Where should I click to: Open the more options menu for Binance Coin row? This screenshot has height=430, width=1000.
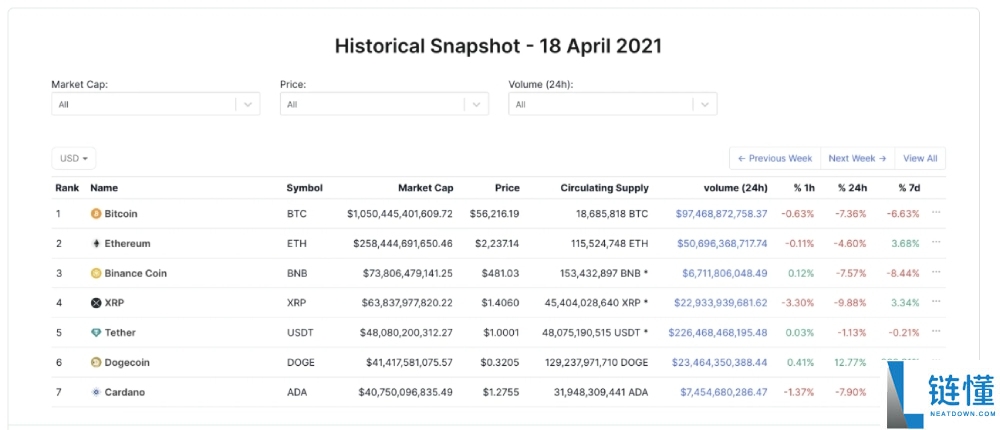pos(936,272)
